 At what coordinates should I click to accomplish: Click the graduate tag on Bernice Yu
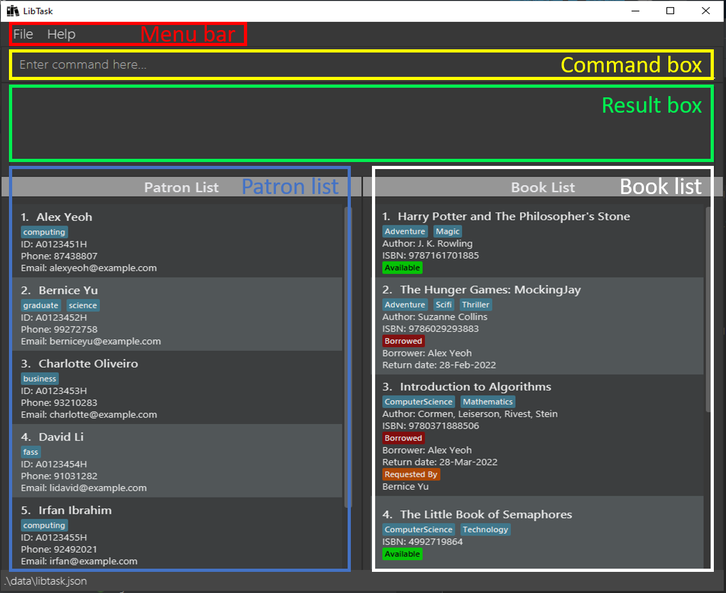click(x=41, y=306)
